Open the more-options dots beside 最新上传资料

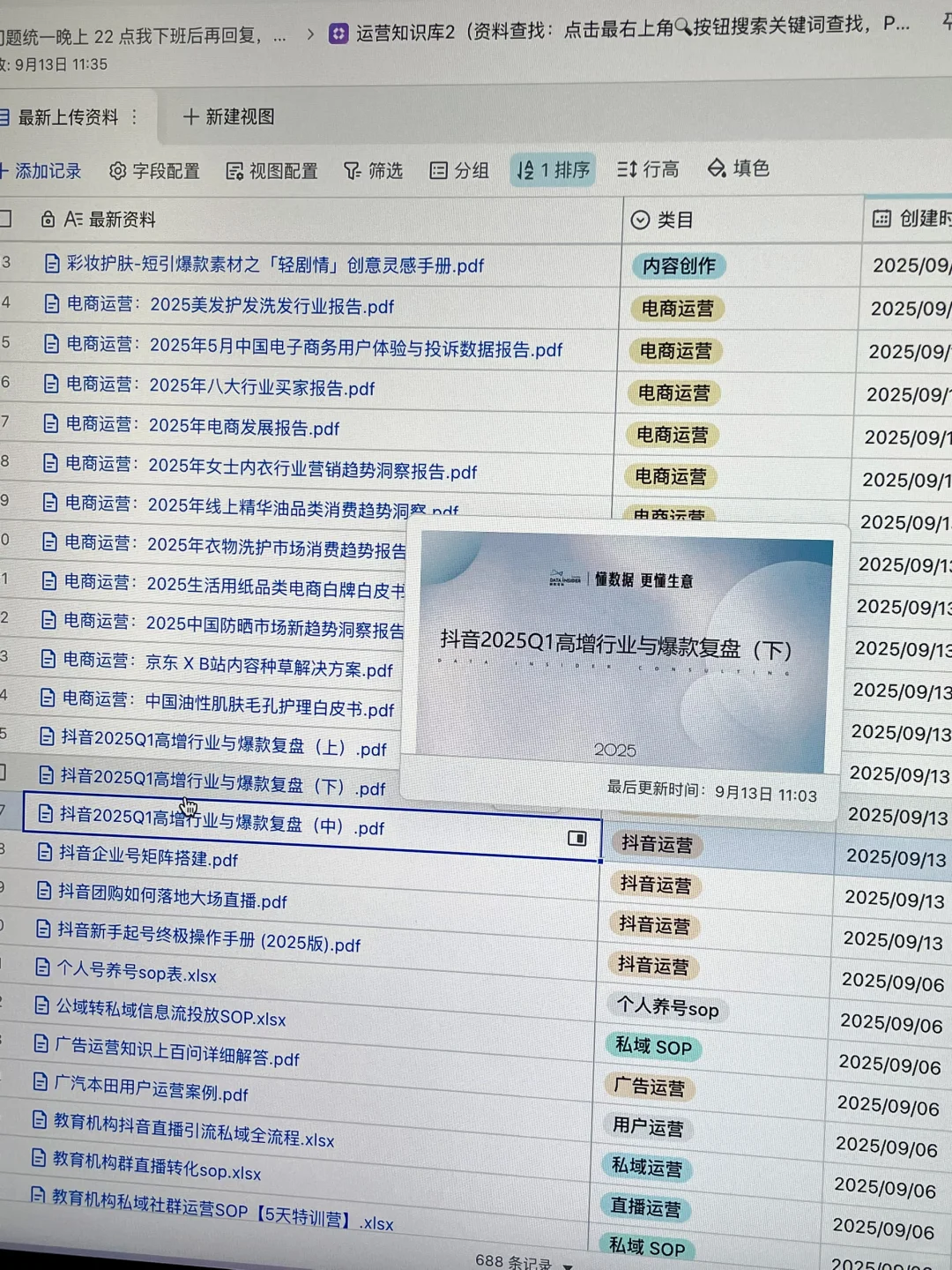tap(134, 117)
